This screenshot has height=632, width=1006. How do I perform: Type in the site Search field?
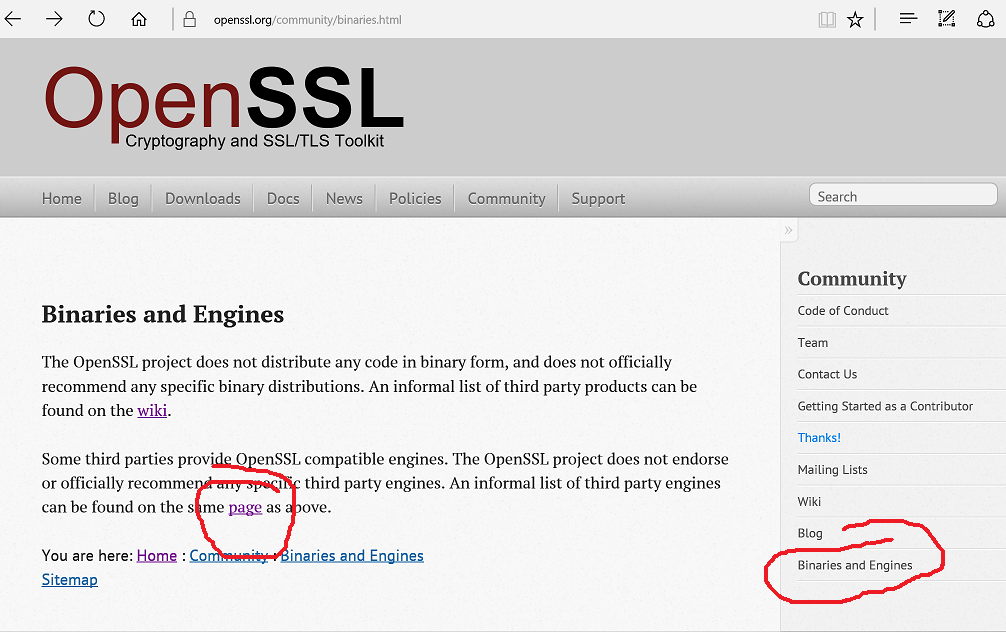click(902, 196)
